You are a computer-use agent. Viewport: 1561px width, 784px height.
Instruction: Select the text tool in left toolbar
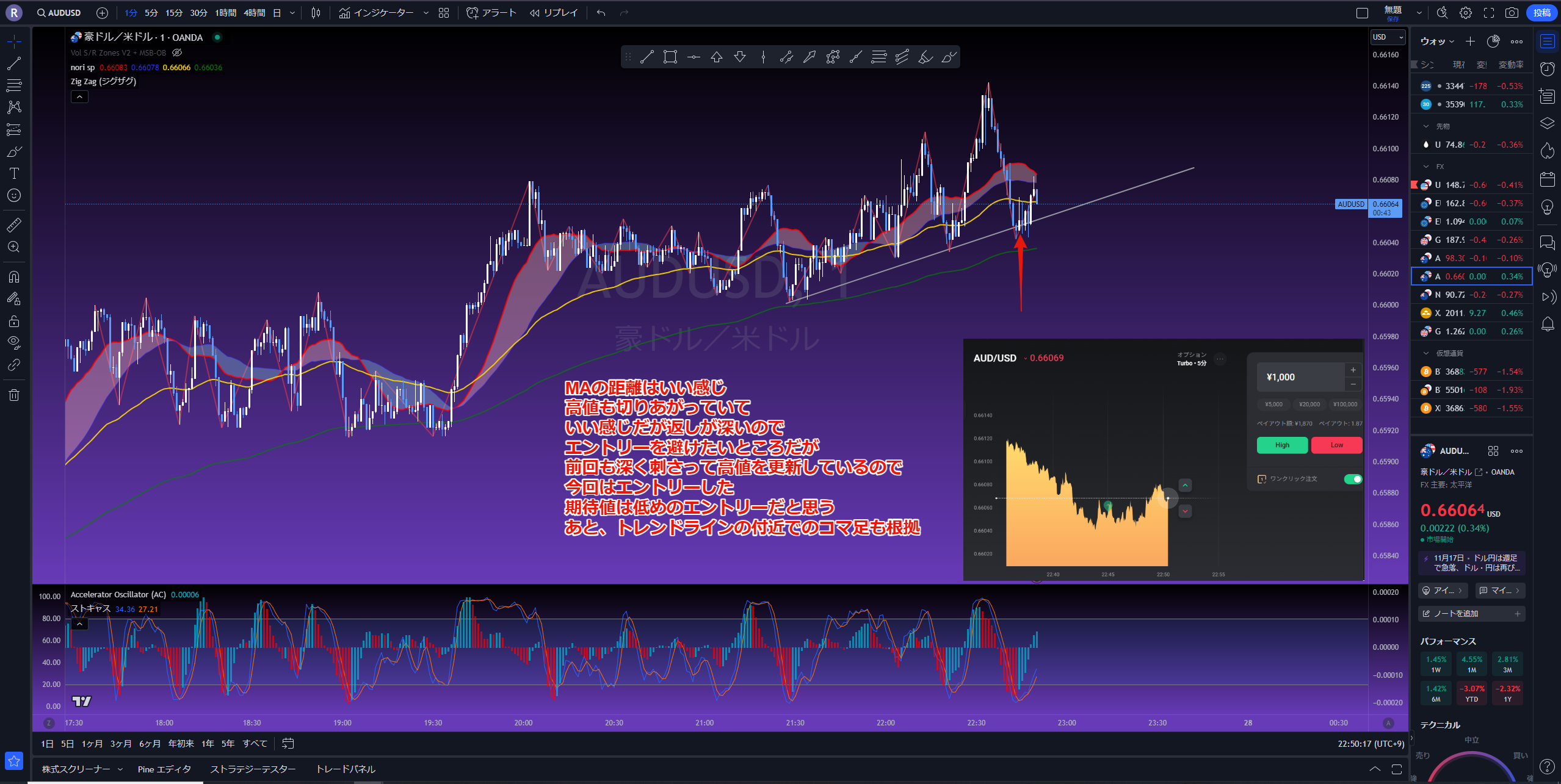[14, 173]
